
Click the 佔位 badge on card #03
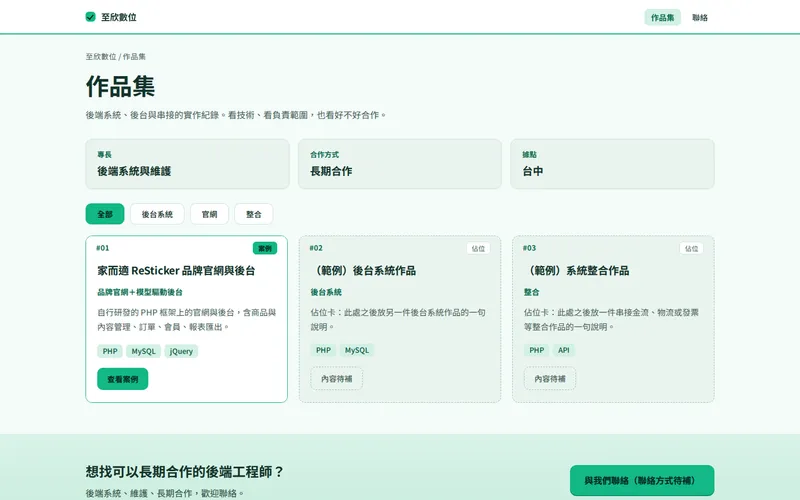pyautogui.click(x=691, y=248)
